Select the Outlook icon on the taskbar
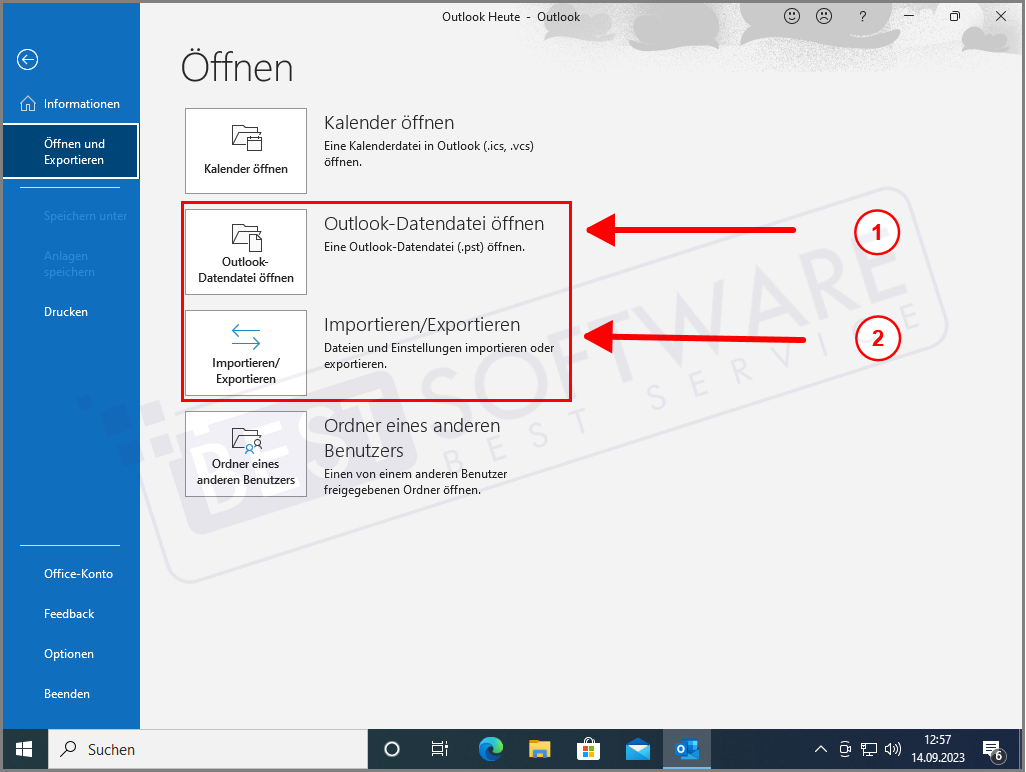Image resolution: width=1026 pixels, height=772 pixels. [x=686, y=749]
